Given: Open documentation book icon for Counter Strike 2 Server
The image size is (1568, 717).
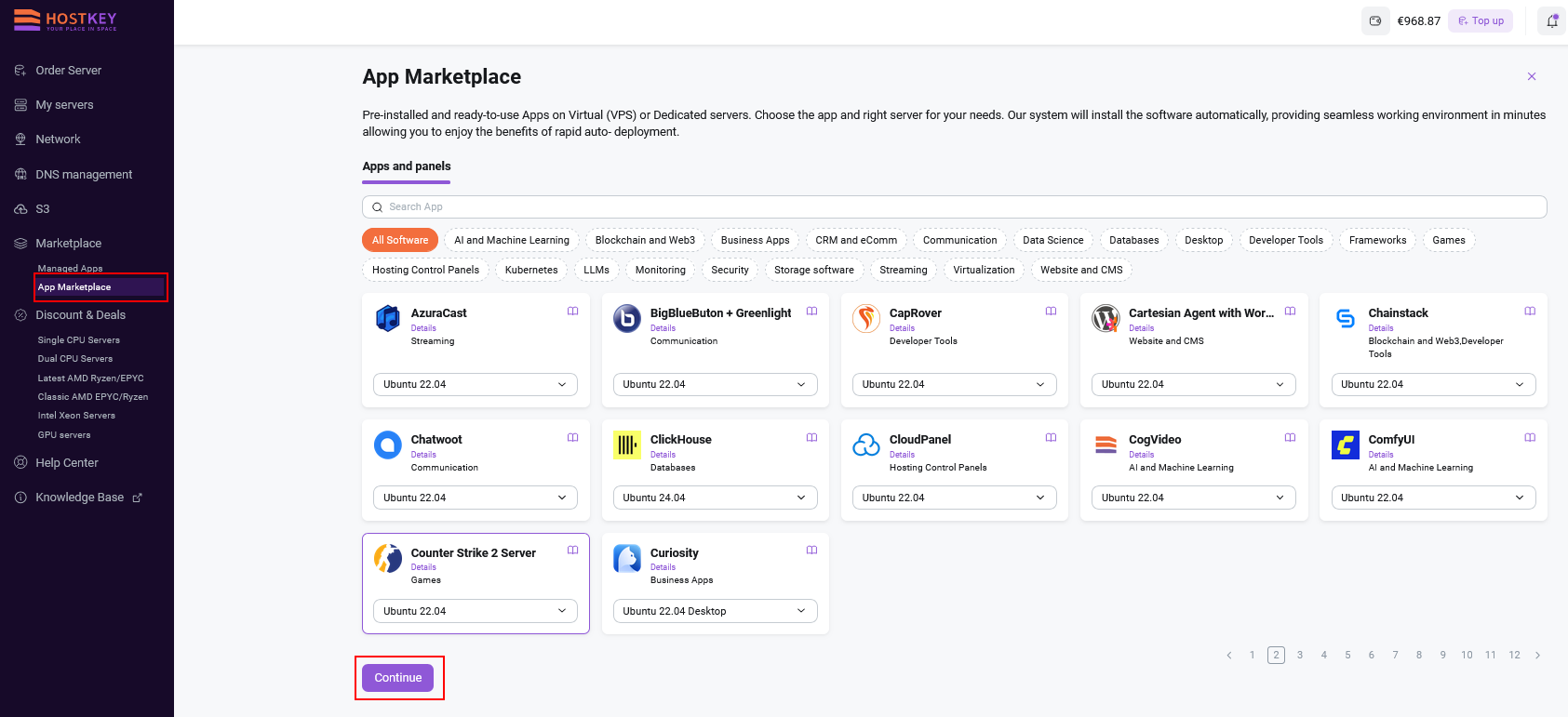Looking at the screenshot, I should point(573,551).
